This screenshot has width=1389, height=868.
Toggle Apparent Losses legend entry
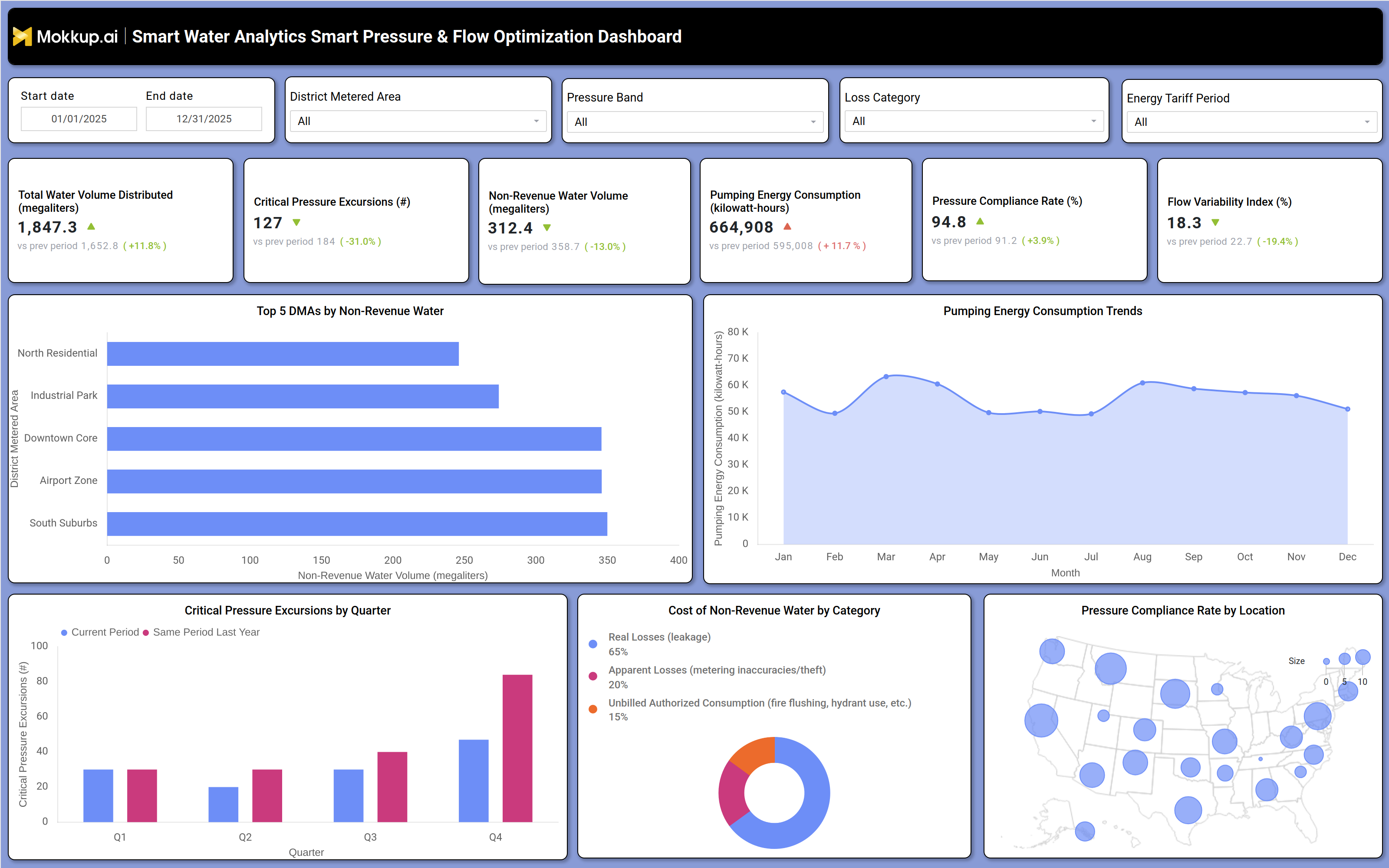point(708,677)
